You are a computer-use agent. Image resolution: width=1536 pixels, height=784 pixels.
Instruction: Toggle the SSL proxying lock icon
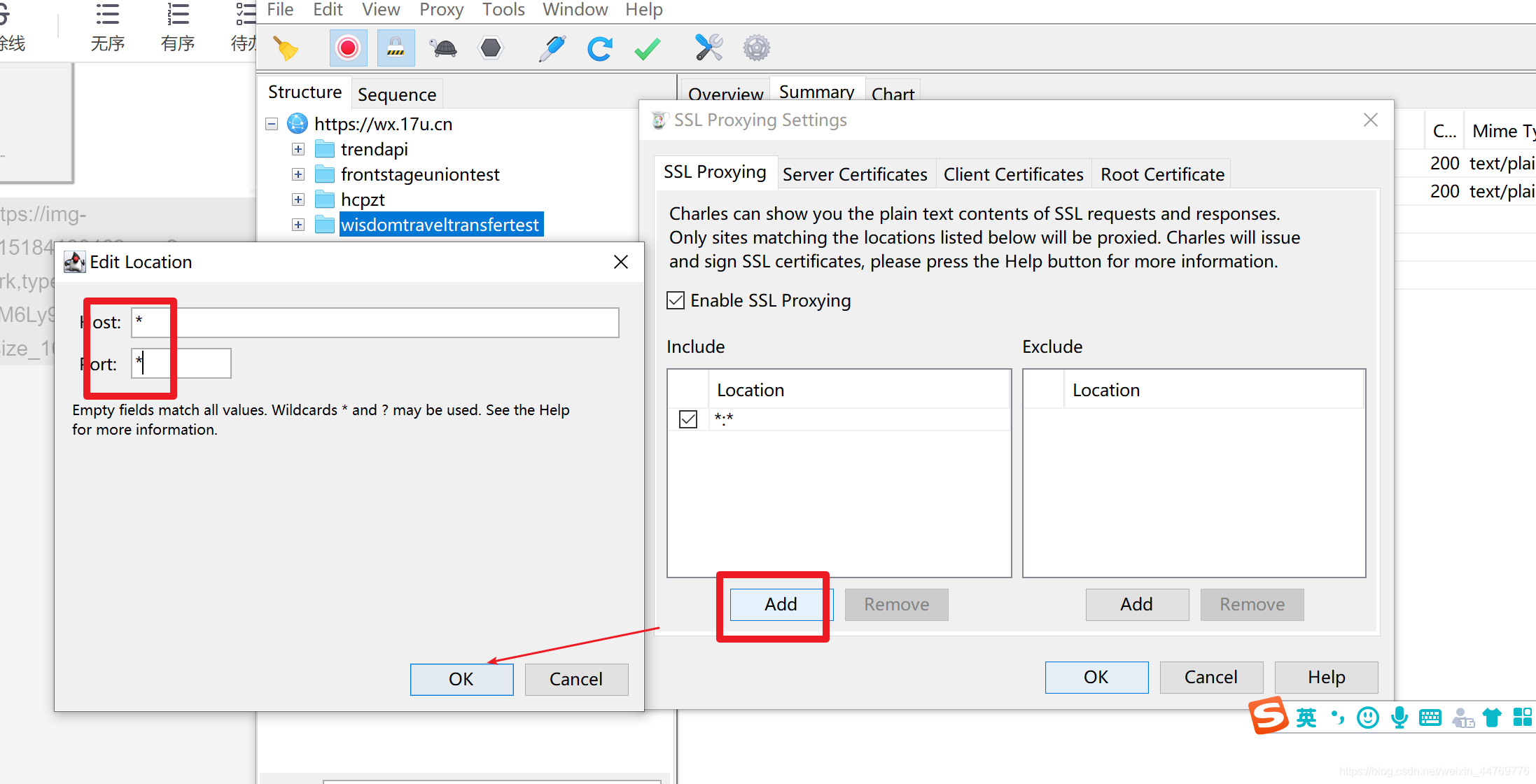[396, 48]
